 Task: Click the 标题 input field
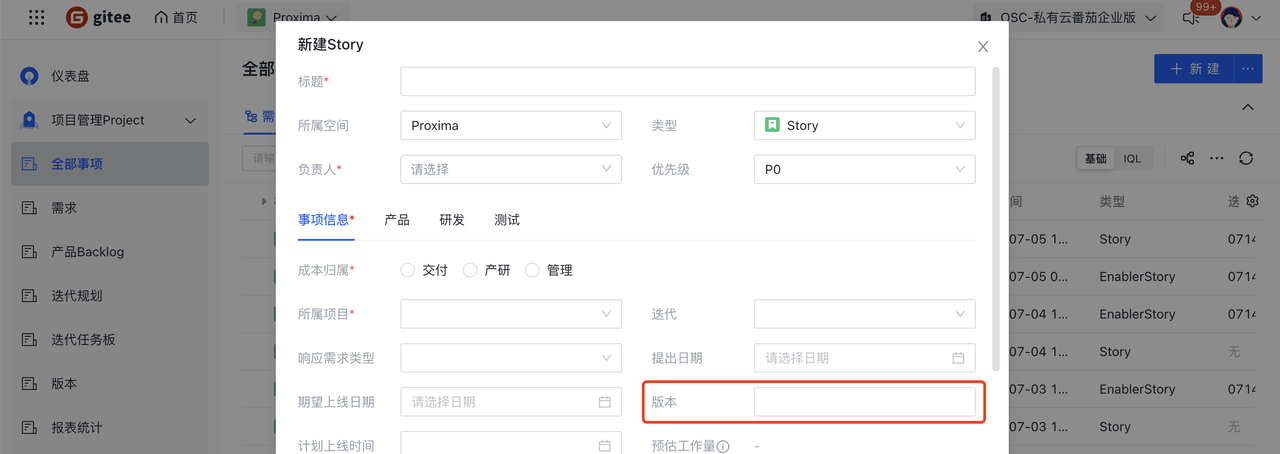coord(687,82)
